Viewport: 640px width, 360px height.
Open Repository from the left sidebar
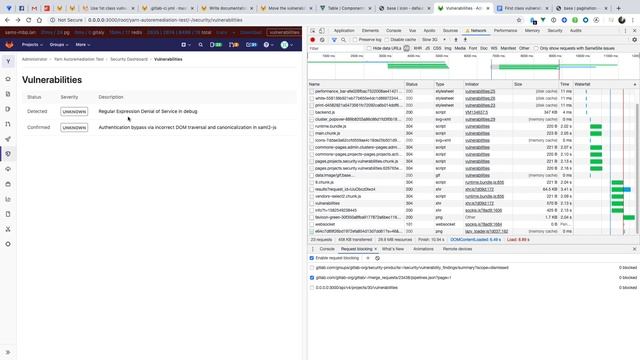tap(8, 94)
